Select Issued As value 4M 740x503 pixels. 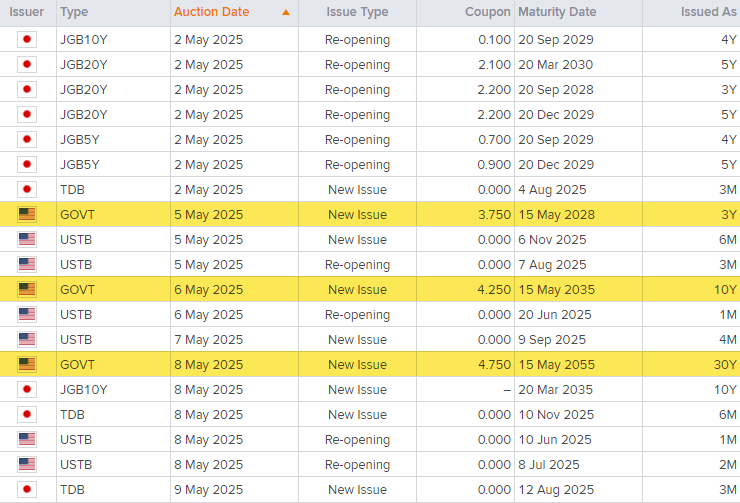pyautogui.click(x=728, y=340)
